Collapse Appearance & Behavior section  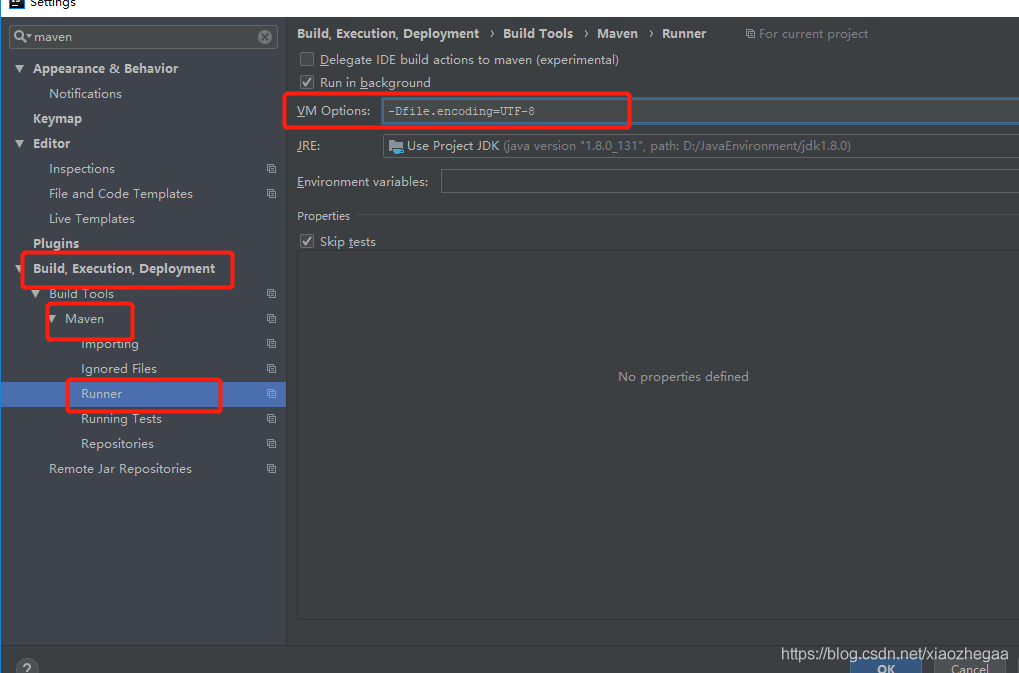pyautogui.click(x=19, y=69)
